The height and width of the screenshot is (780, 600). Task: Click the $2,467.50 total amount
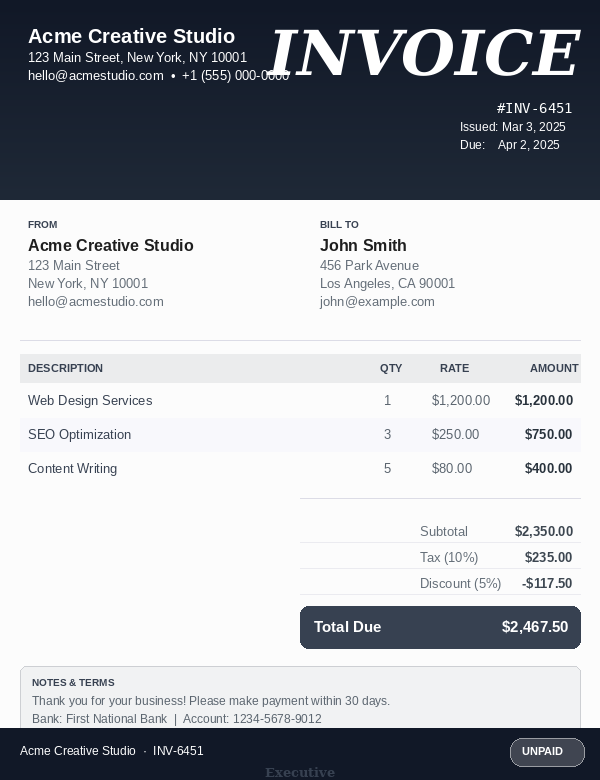click(535, 627)
